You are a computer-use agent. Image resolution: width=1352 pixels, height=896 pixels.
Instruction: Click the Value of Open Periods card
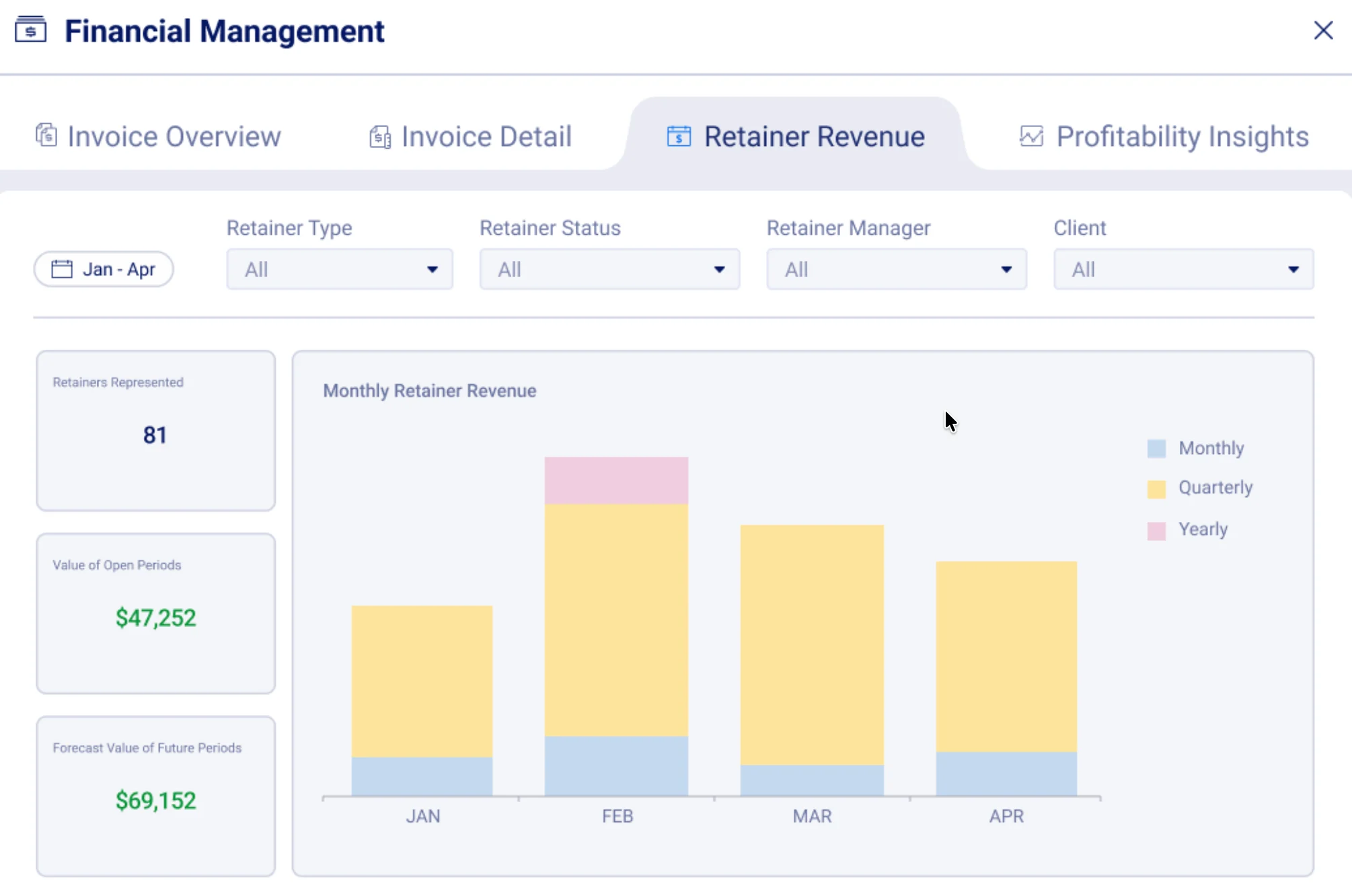click(155, 613)
